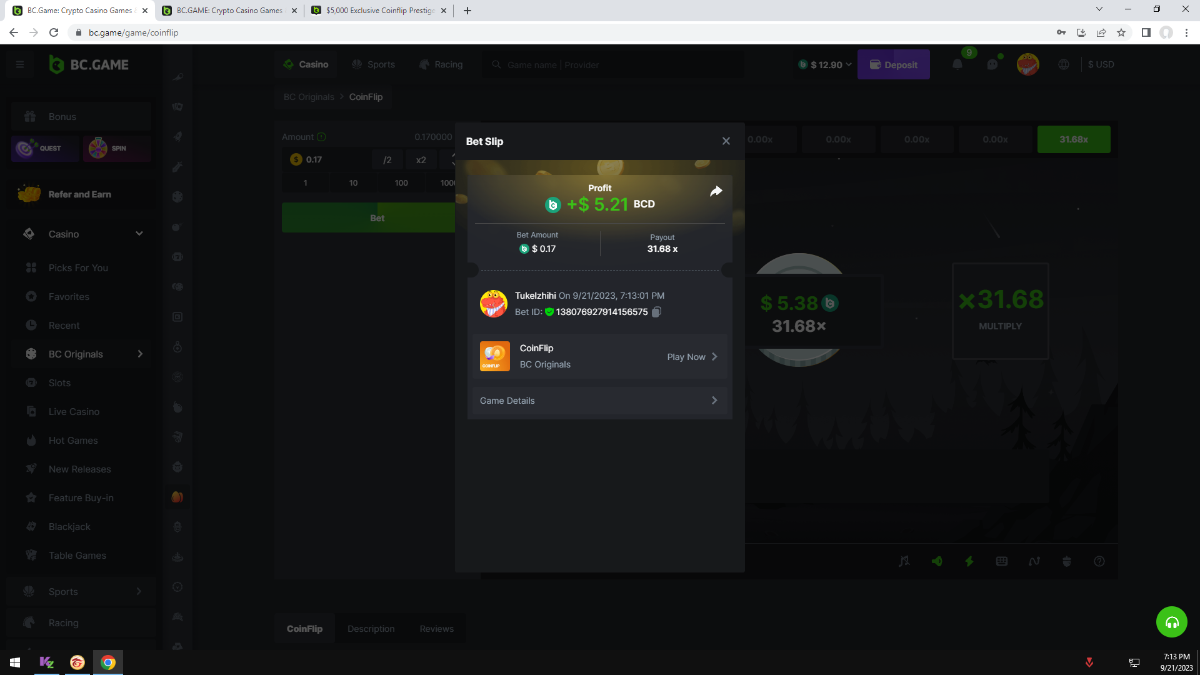Collapse the Casino sidebar section
1200x675 pixels.
[x=139, y=234]
